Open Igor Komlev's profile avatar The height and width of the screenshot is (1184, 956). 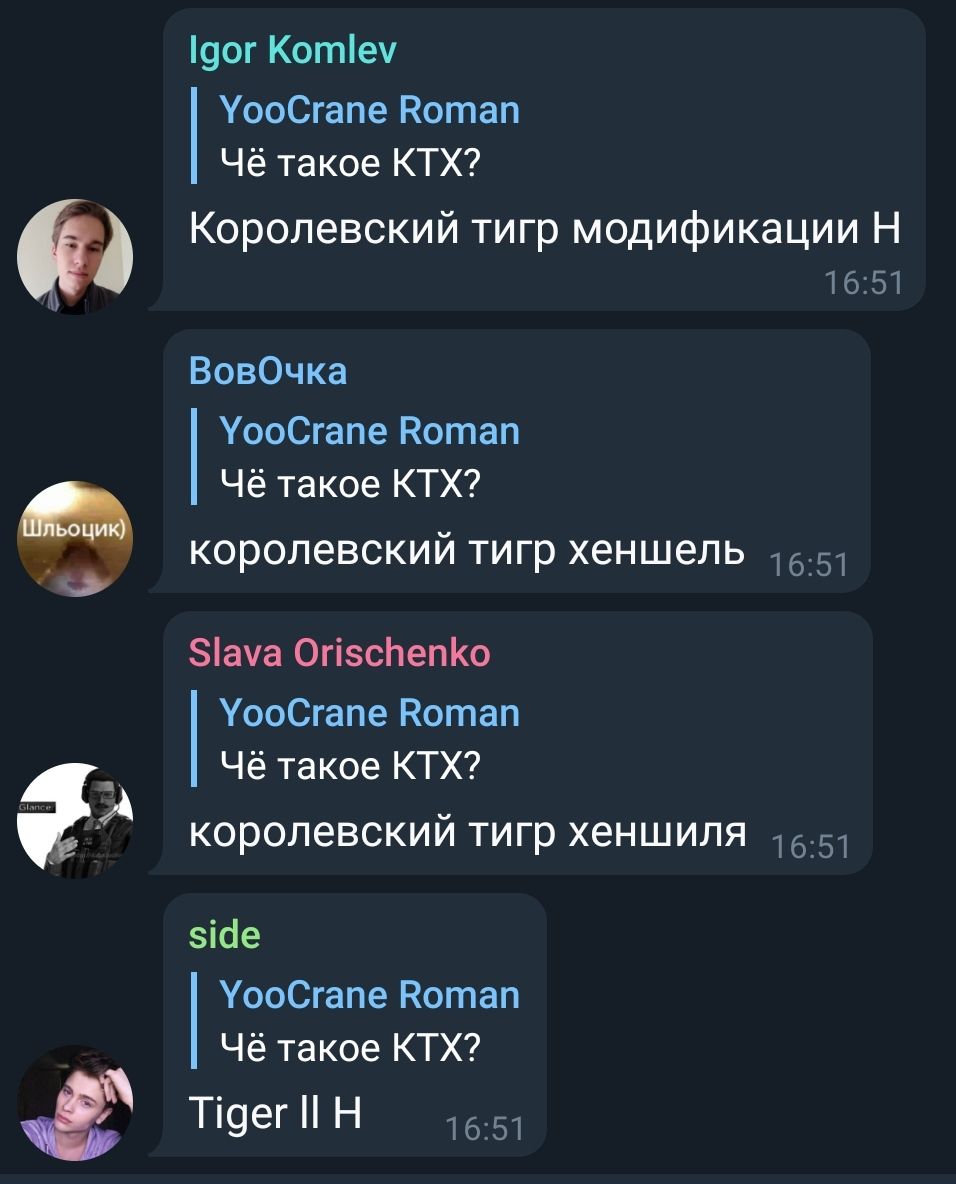[x=75, y=257]
